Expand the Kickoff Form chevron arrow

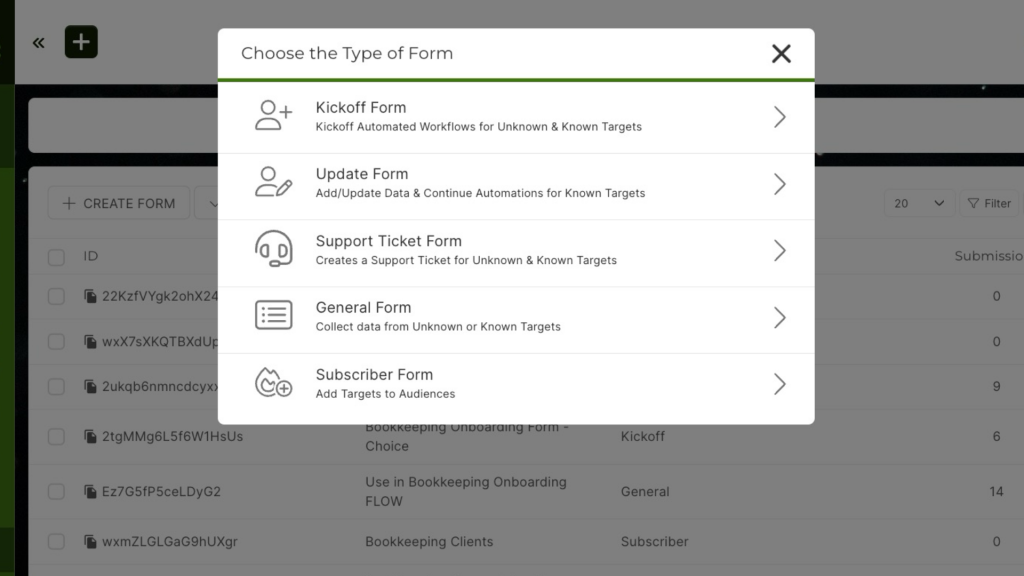point(779,117)
